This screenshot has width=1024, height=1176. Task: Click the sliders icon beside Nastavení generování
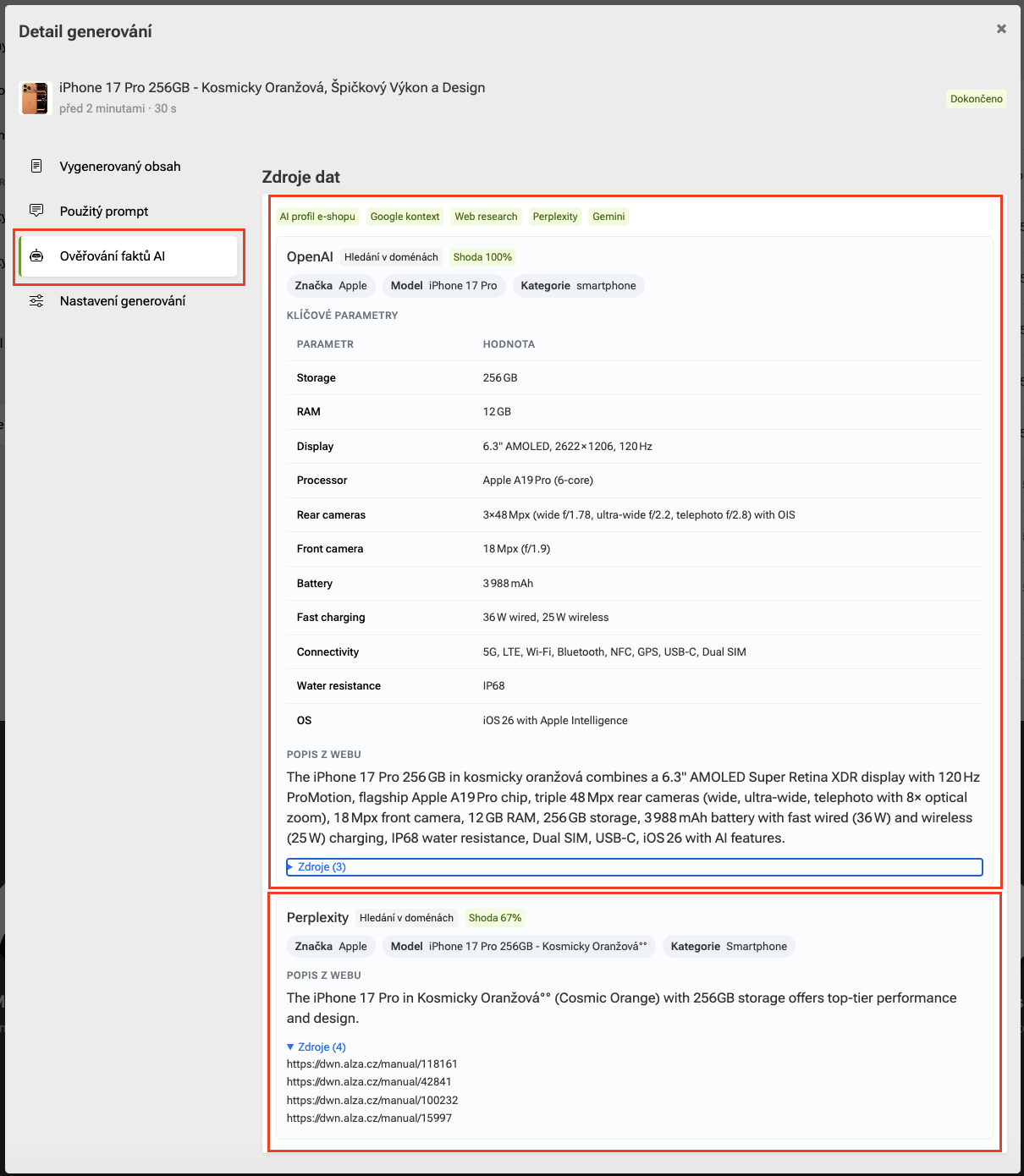pyautogui.click(x=36, y=300)
